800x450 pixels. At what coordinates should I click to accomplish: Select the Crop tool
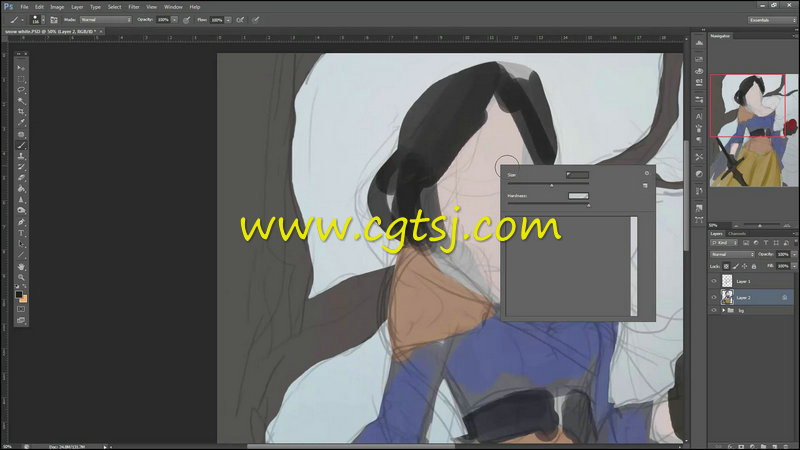(x=21, y=112)
